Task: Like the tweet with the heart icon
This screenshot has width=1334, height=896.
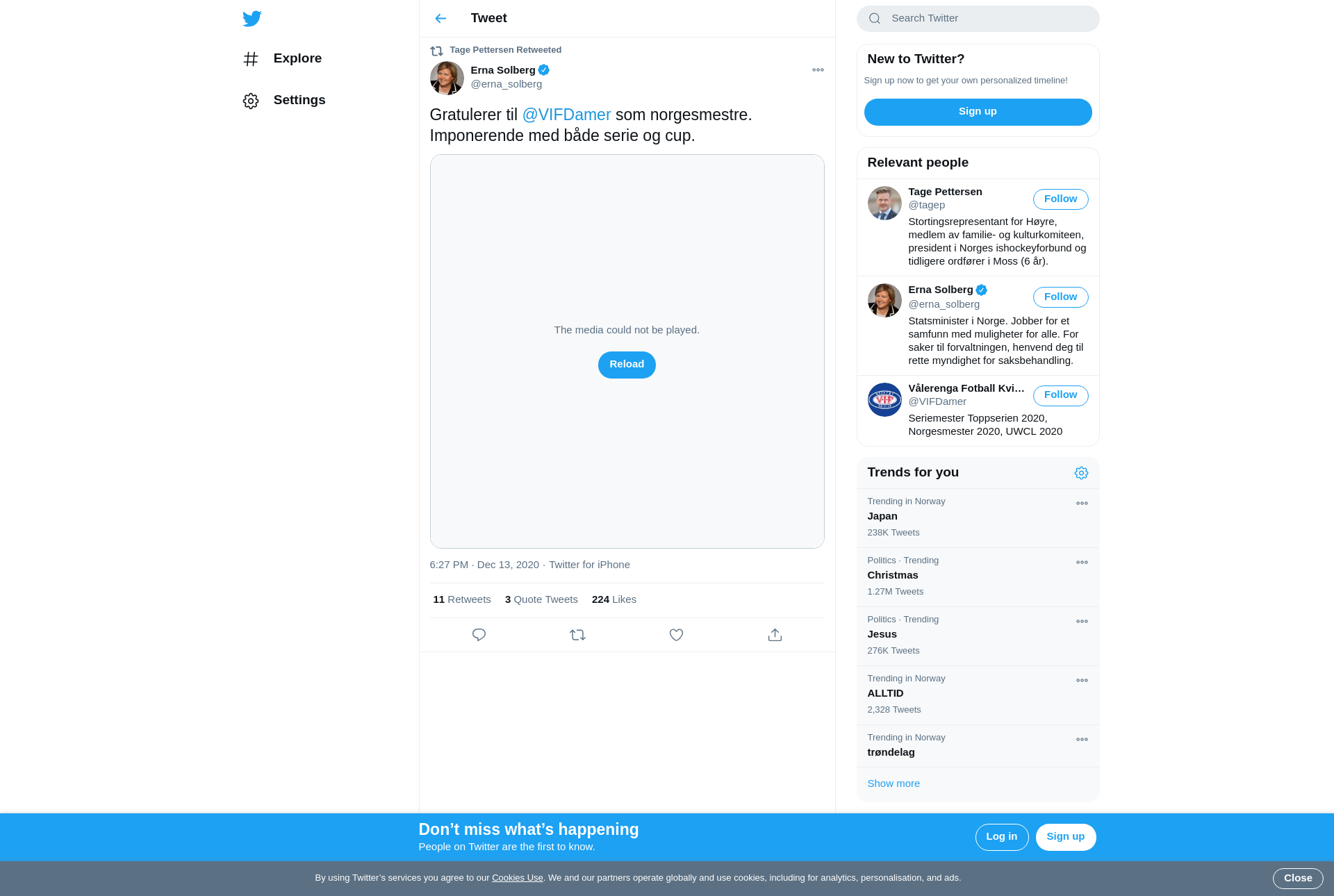Action: point(676,635)
